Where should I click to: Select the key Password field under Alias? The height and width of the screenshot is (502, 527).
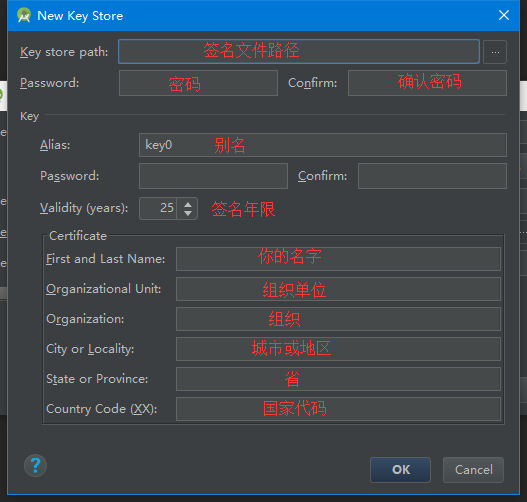213,176
